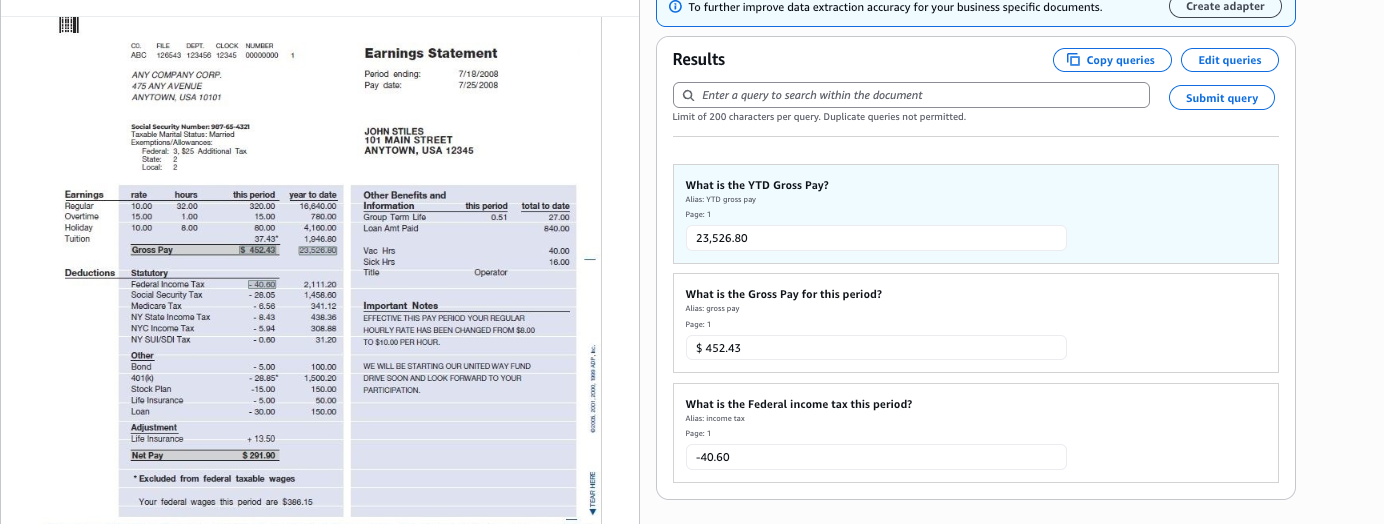
Task: Click the copy icon beside Copy queries
Action: (x=1074, y=60)
